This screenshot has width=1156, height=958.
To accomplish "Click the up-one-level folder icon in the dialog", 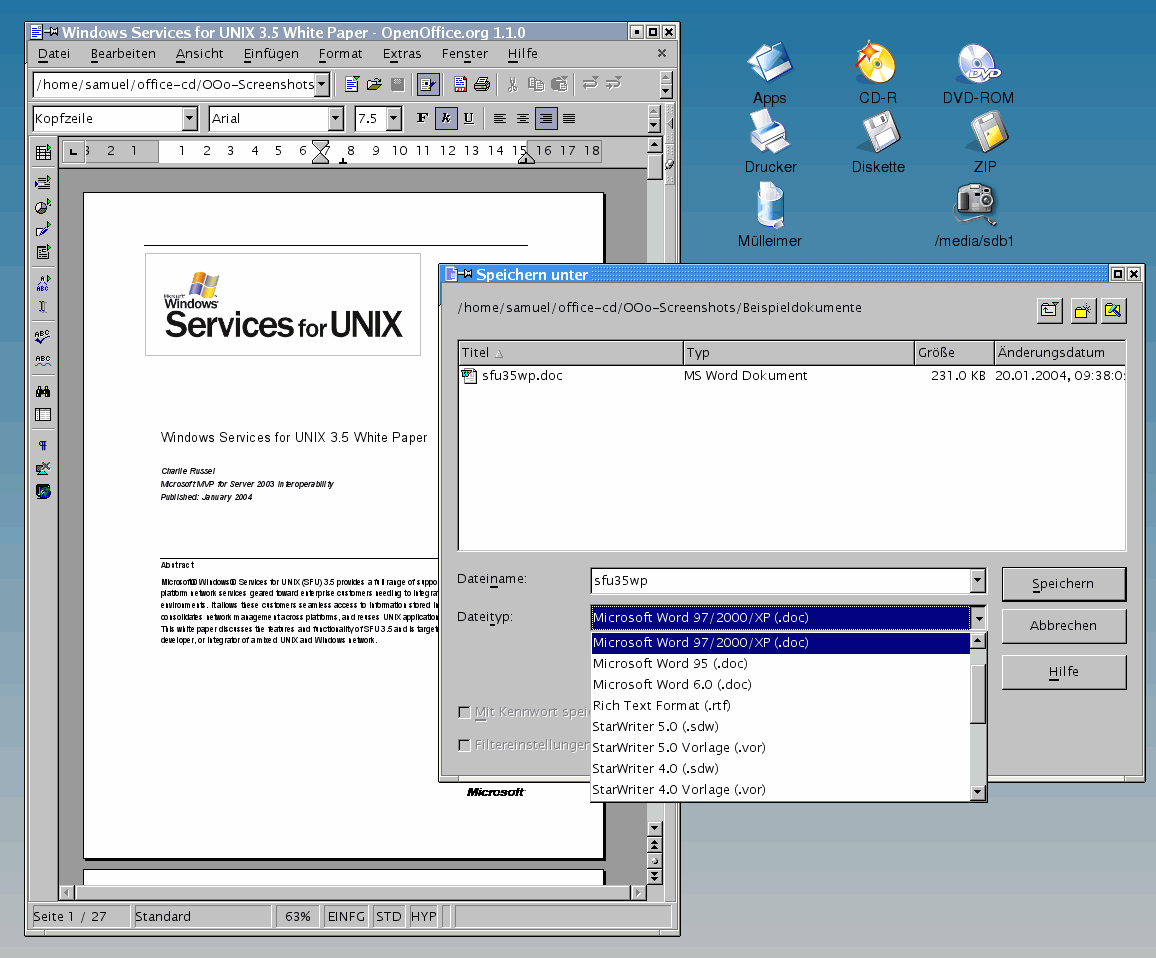I will pos(1049,310).
